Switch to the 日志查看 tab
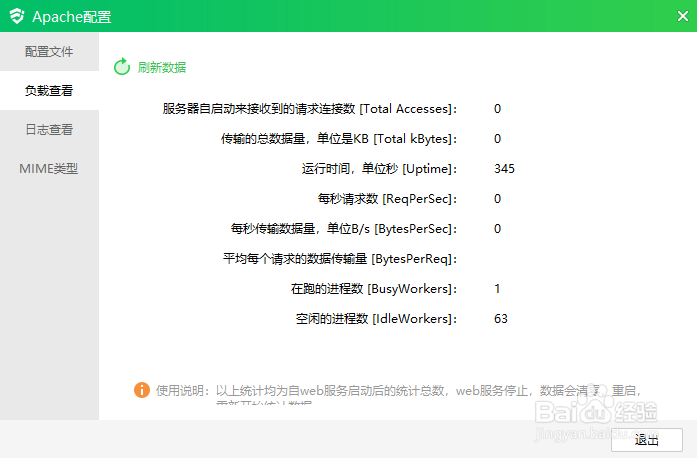This screenshot has width=697, height=458. click(x=49, y=130)
